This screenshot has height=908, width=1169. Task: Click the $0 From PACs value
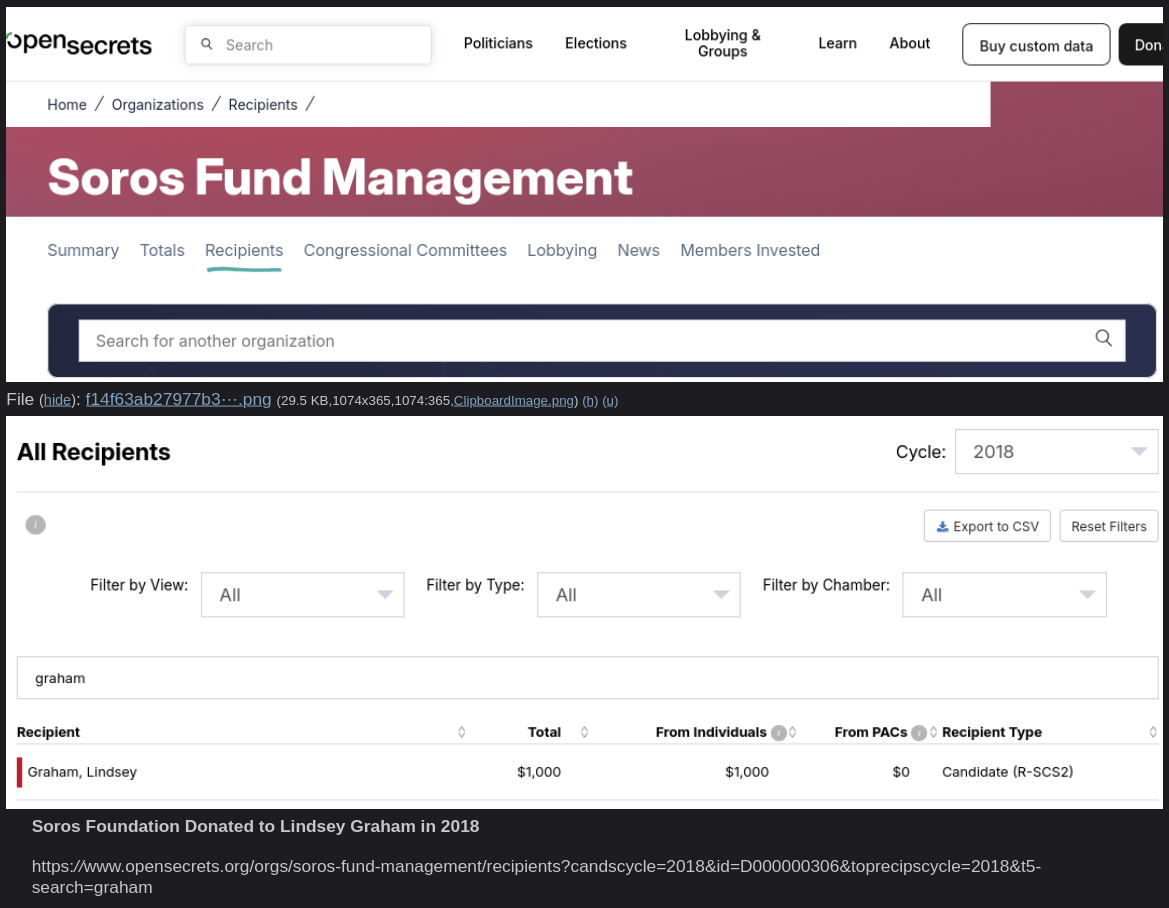901,772
